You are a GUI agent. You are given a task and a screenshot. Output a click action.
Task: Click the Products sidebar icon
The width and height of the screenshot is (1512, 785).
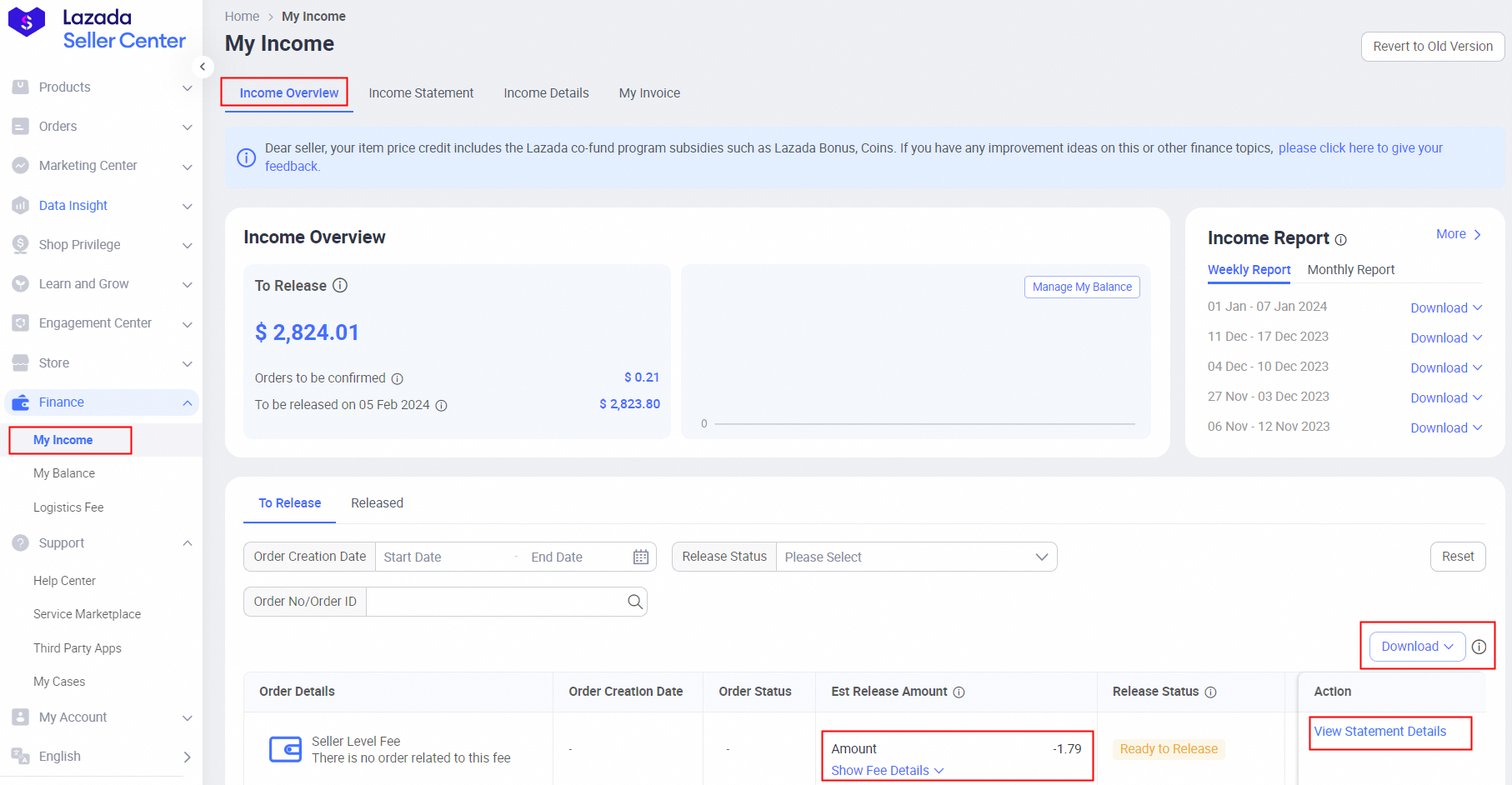click(x=21, y=87)
